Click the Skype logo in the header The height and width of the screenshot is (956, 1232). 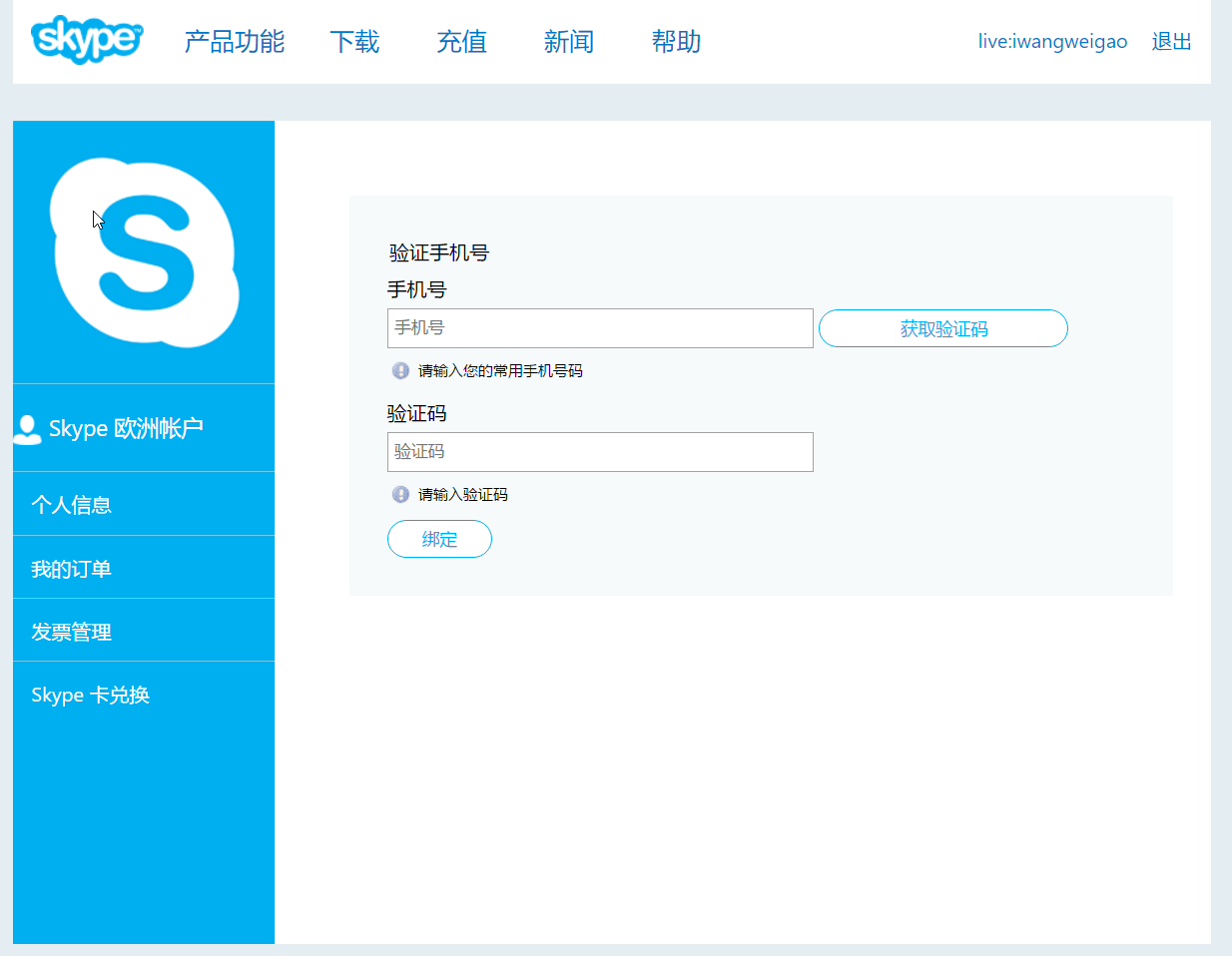click(87, 40)
